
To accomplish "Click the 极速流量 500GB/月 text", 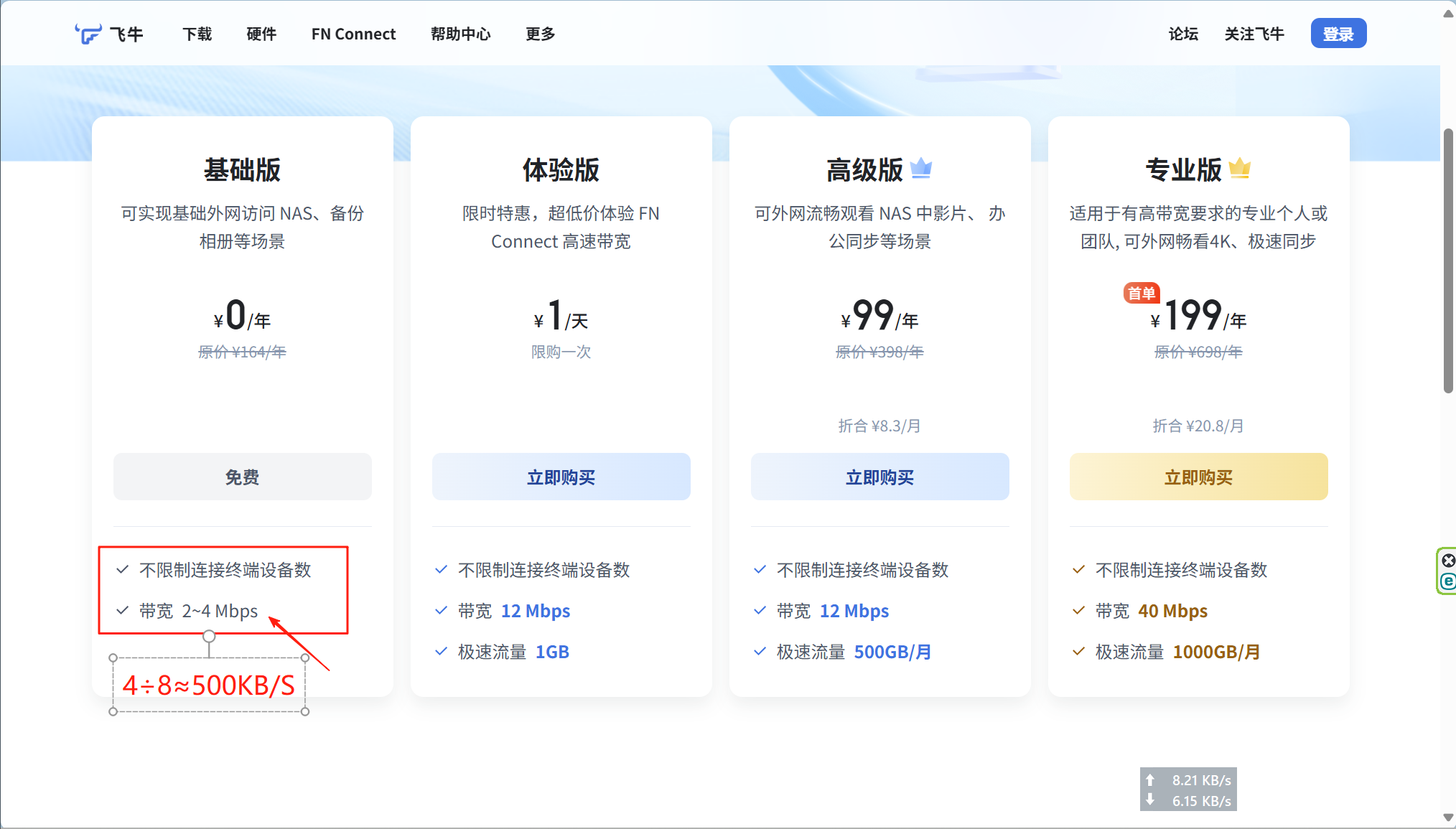I will click(854, 652).
